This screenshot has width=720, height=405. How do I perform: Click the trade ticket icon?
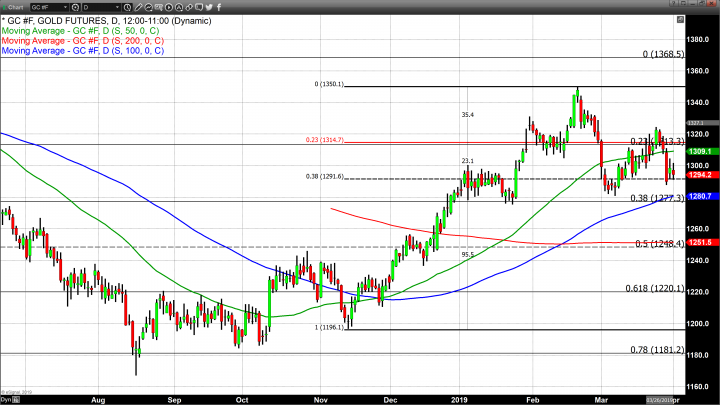pyautogui.click(x=158, y=7)
